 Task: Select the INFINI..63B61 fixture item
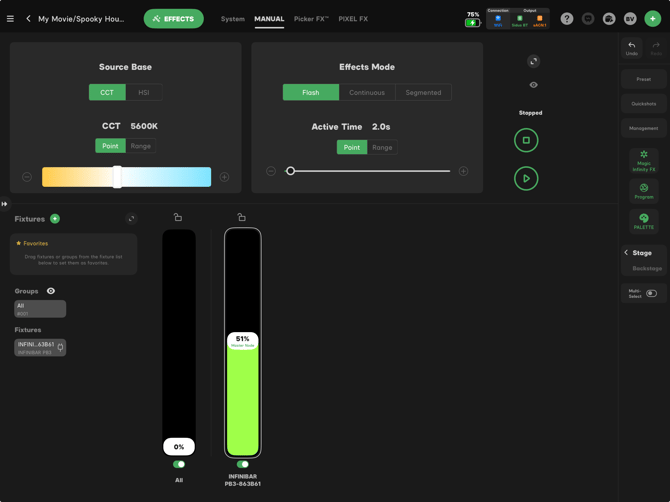(x=40, y=347)
